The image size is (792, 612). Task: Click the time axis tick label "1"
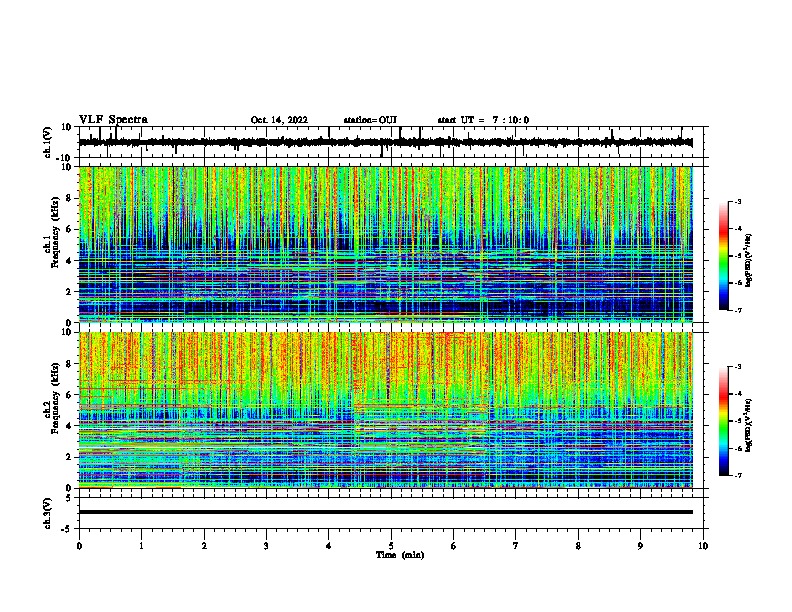[x=141, y=546]
